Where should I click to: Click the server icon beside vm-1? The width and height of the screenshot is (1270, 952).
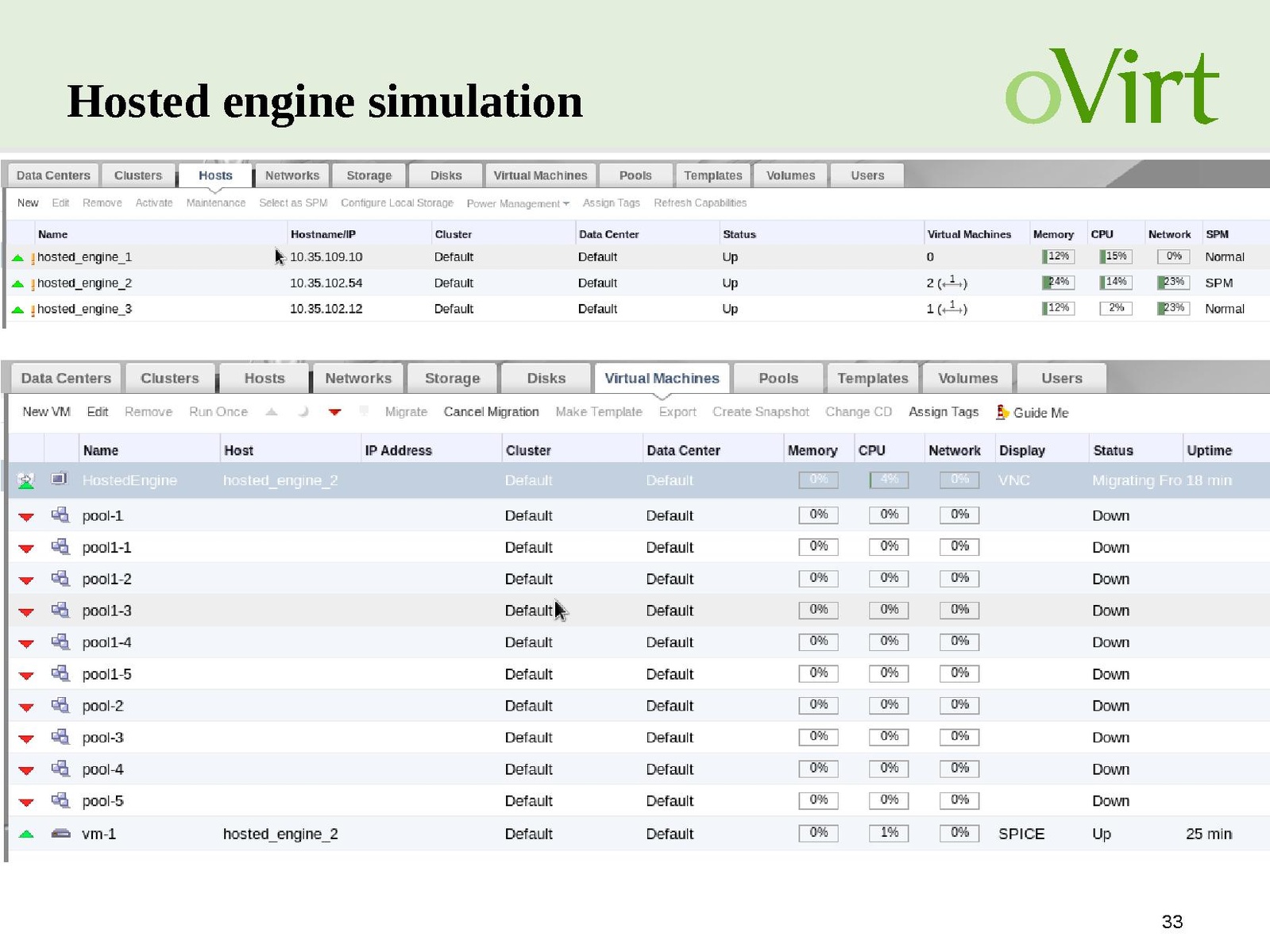[x=60, y=834]
